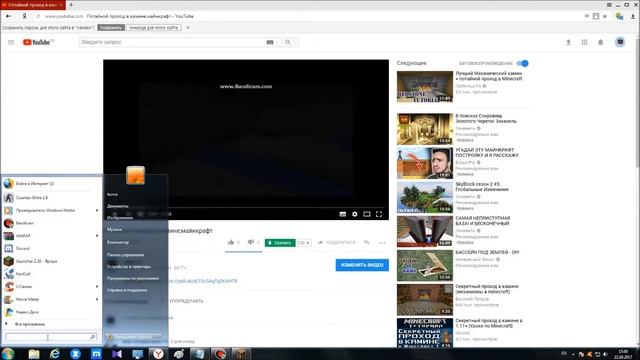Screen dimensions: 640x360
Task: Open Bandicam from the Start menu
Action: tap(50, 223)
